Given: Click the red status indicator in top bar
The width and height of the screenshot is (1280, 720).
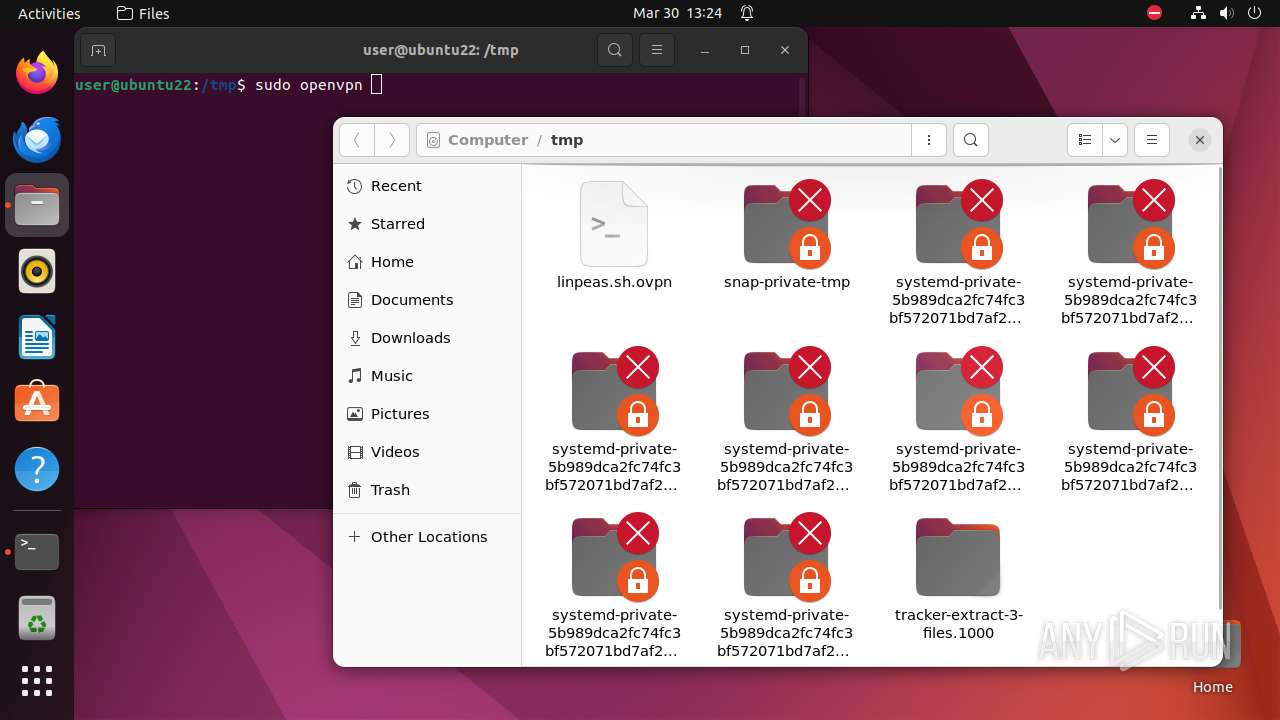Looking at the screenshot, I should [x=1155, y=13].
